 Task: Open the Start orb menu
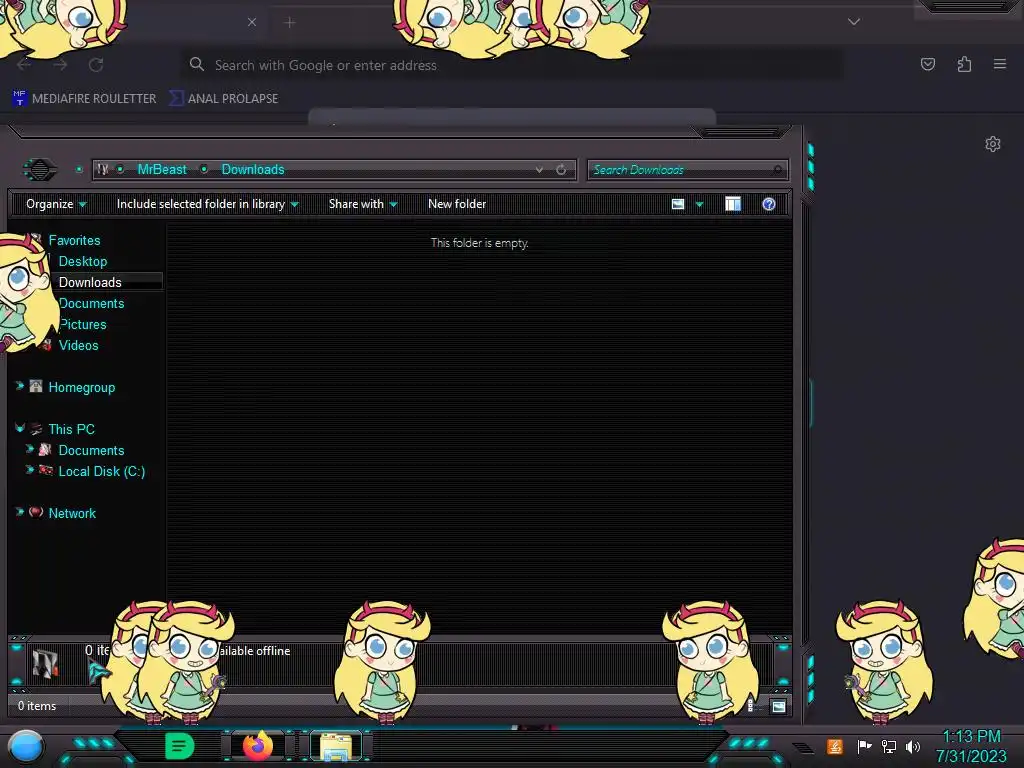point(26,747)
